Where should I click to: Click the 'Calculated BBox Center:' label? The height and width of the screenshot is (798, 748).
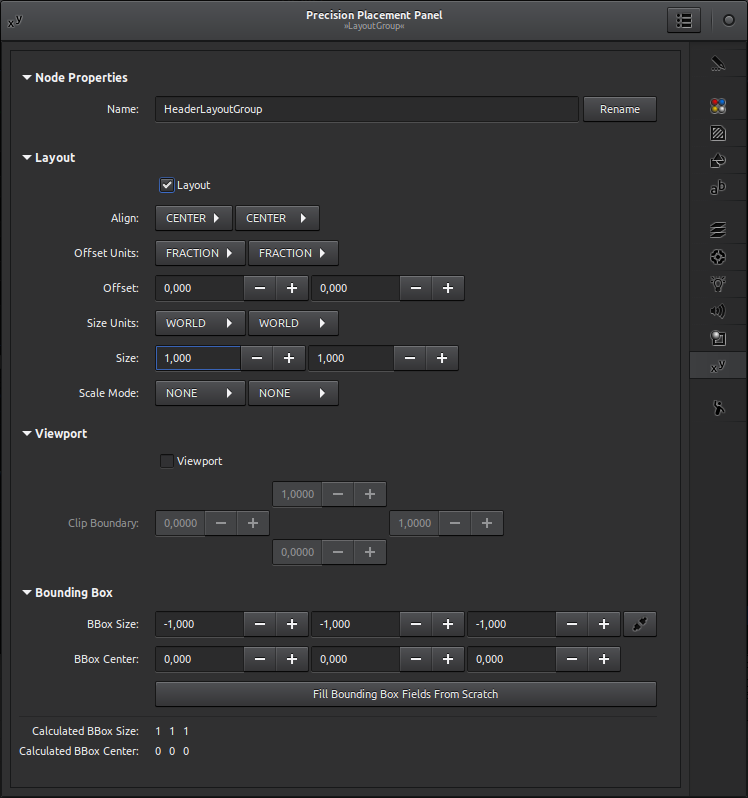(79, 751)
